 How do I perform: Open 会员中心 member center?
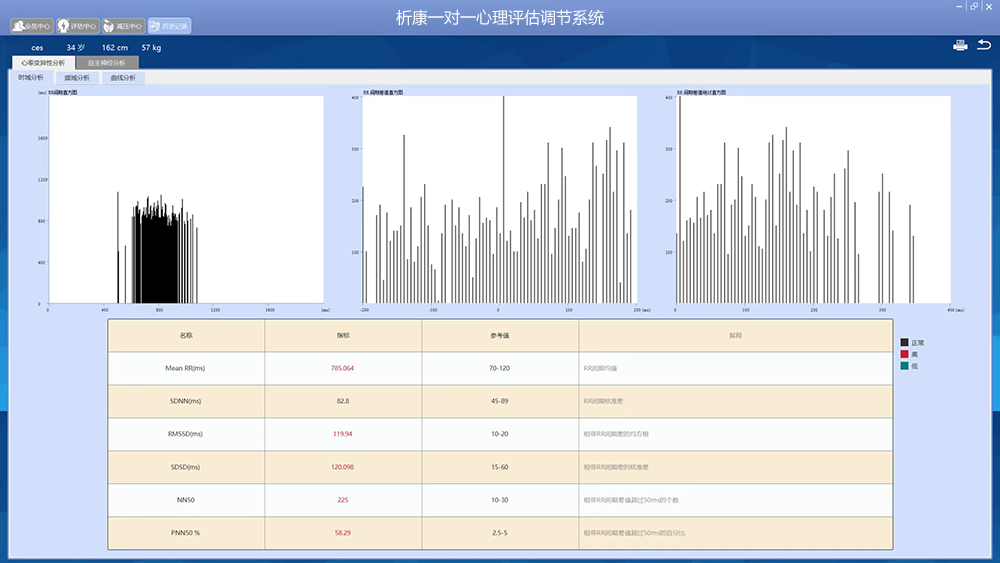(x=32, y=25)
